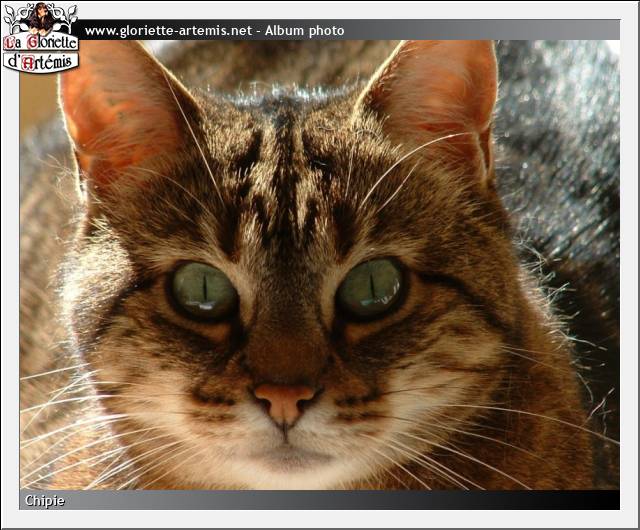Viewport: 640px width, 530px height.
Task: Select the "Chipie" caption label
Action: click(x=45, y=500)
